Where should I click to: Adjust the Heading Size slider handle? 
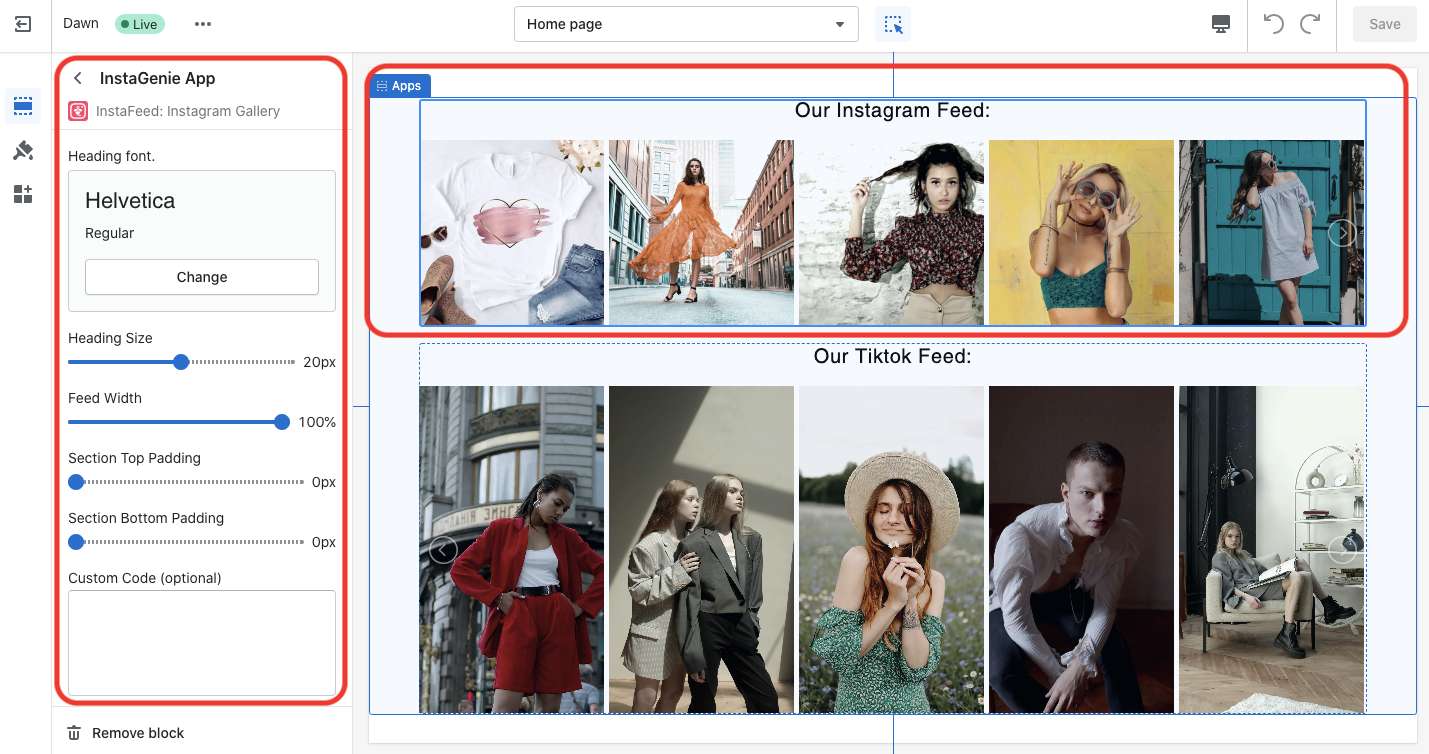click(x=181, y=362)
